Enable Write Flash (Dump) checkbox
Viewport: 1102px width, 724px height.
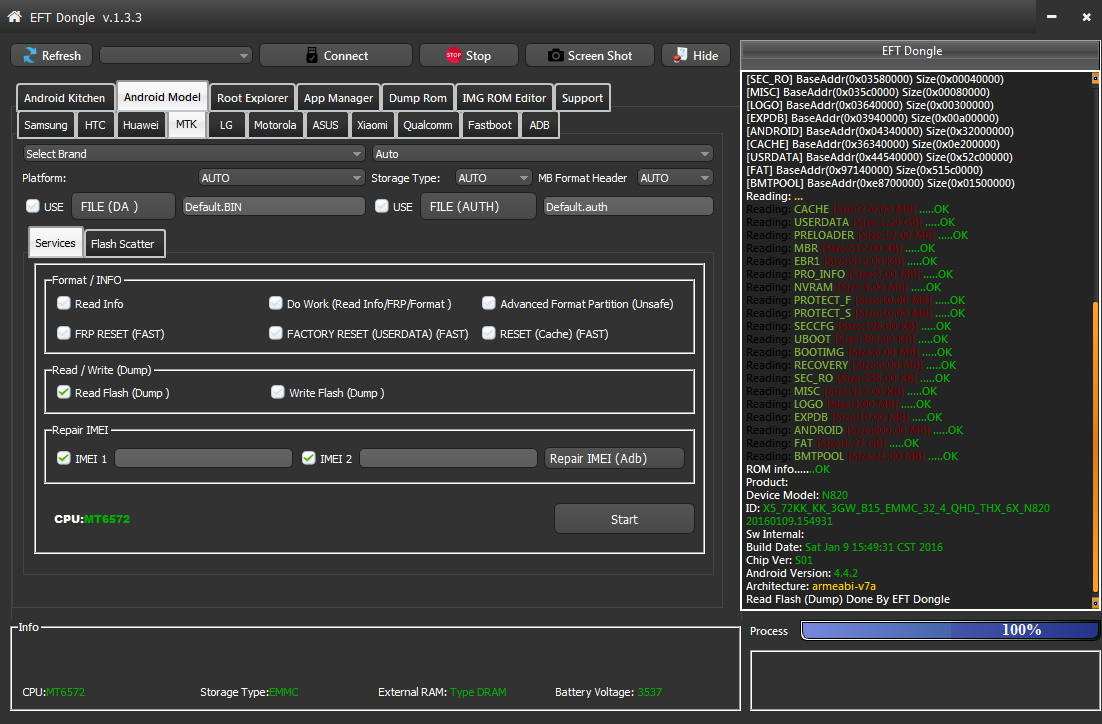(x=278, y=392)
